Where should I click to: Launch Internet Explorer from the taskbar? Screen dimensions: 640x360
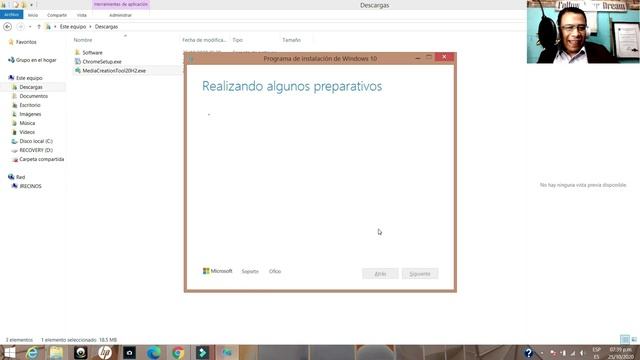pyautogui.click(x=32, y=353)
